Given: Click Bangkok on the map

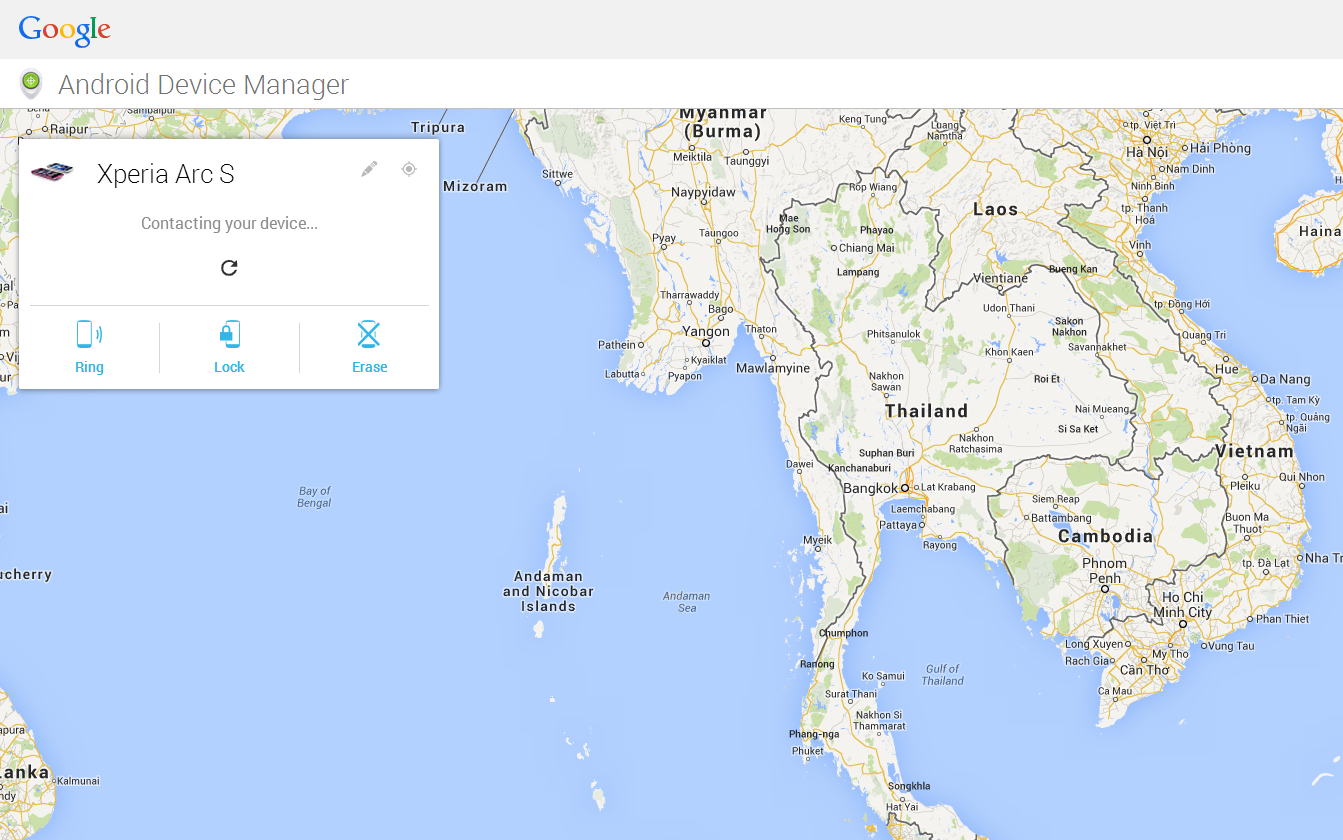Looking at the screenshot, I should click(x=870, y=489).
